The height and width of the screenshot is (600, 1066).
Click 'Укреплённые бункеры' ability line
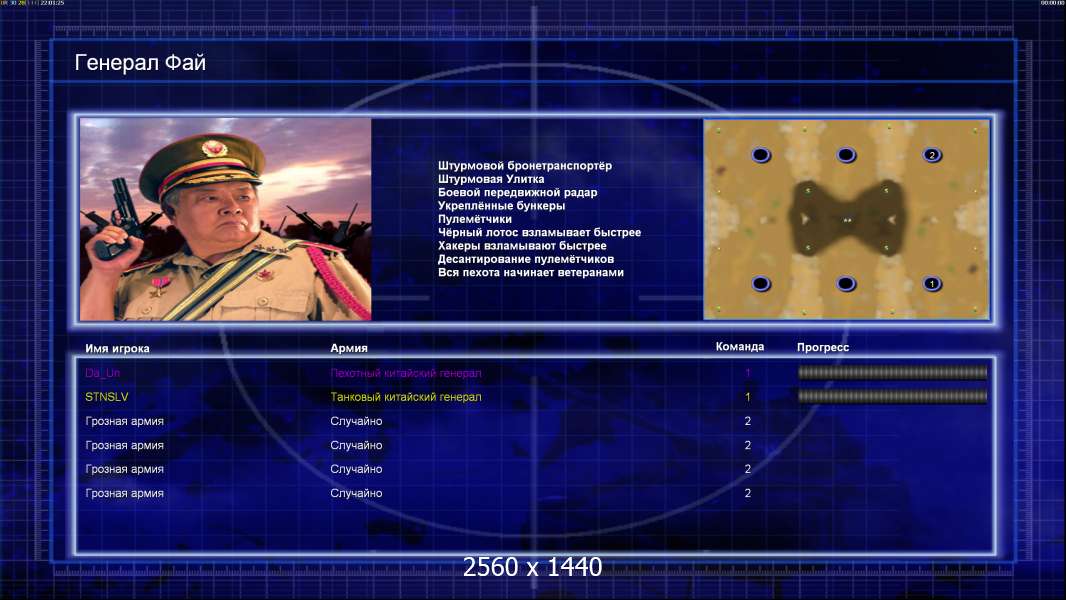[501, 206]
